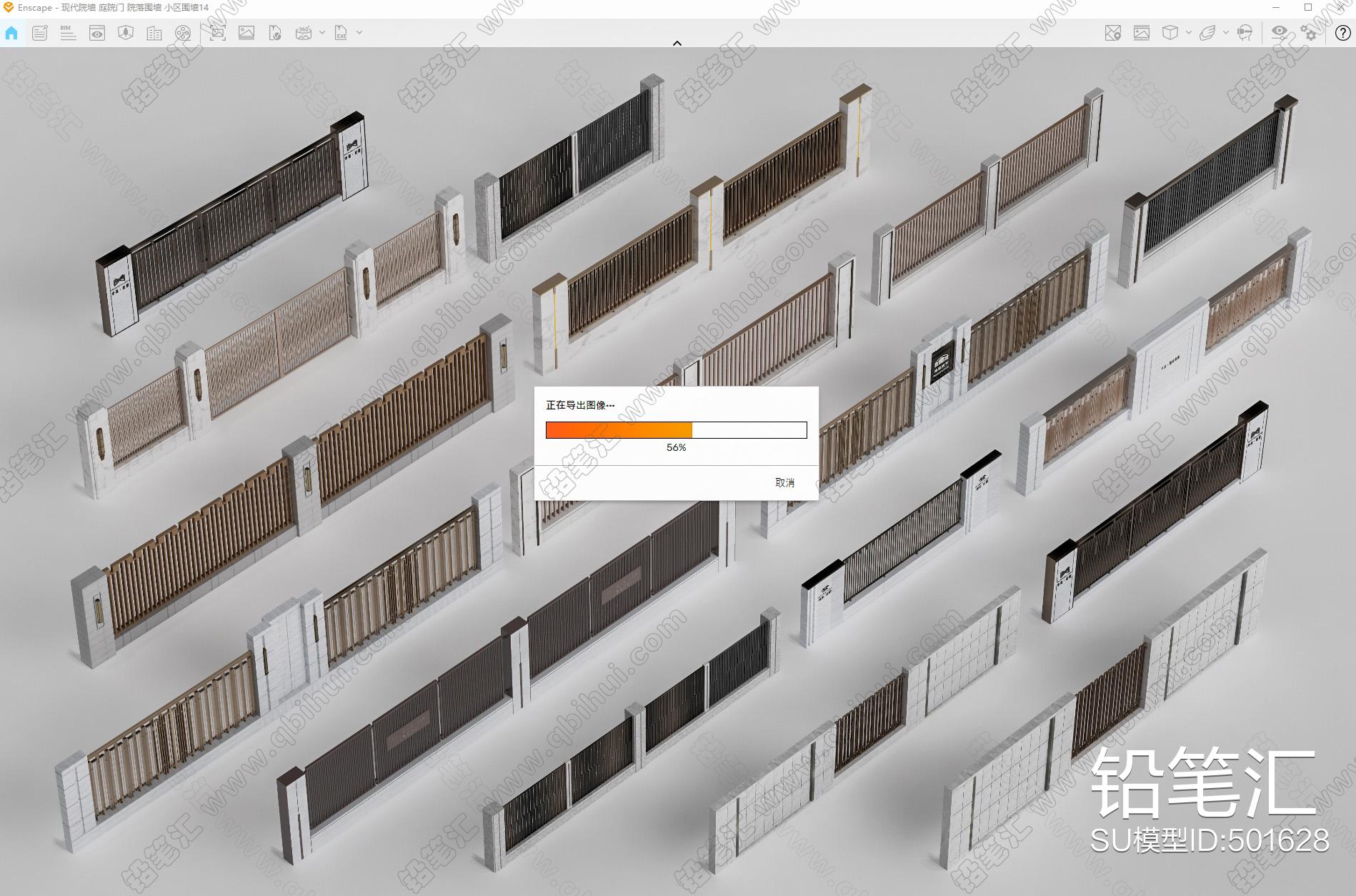The height and width of the screenshot is (896, 1356).
Task: Open the Visual Settings eye icon
Action: 1280,33
